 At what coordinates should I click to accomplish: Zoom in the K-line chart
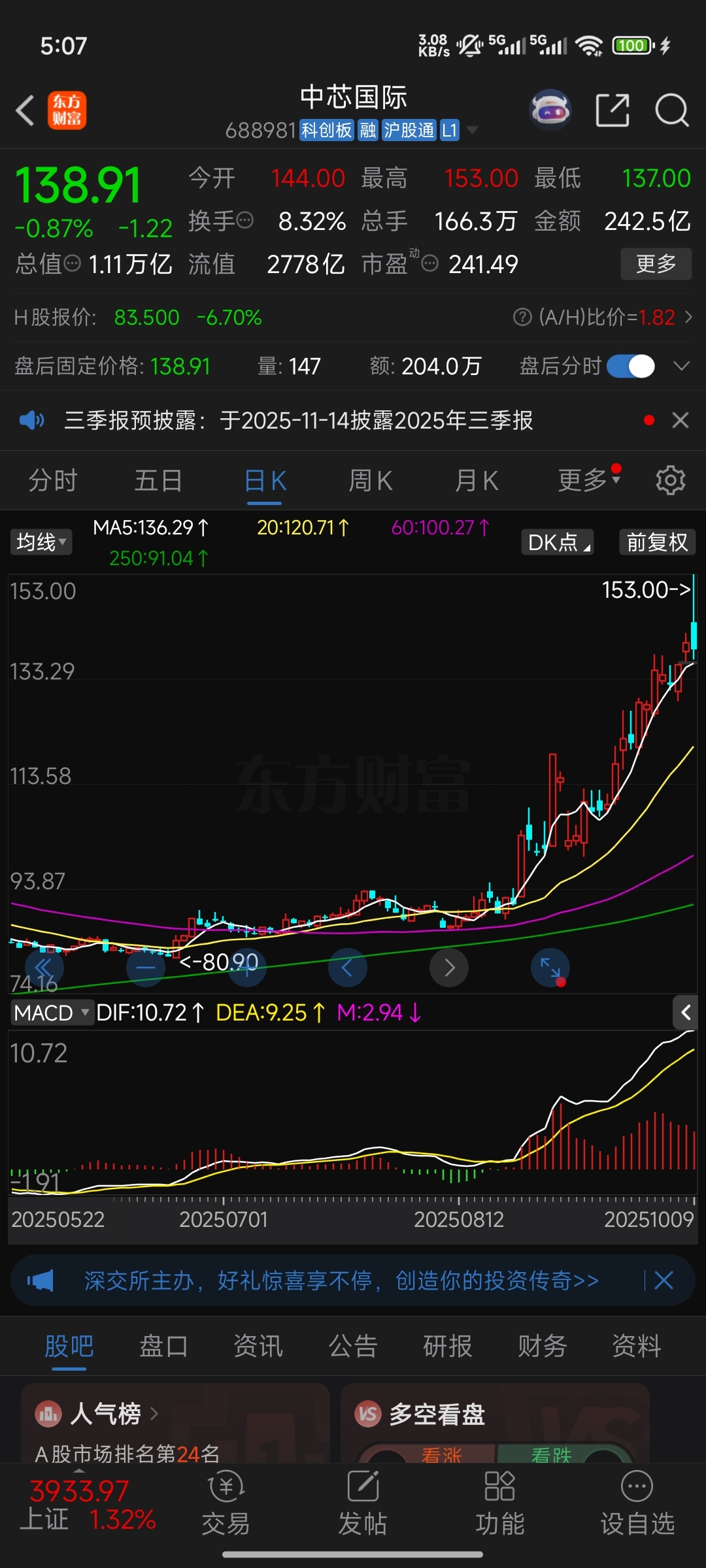pyautogui.click(x=246, y=968)
